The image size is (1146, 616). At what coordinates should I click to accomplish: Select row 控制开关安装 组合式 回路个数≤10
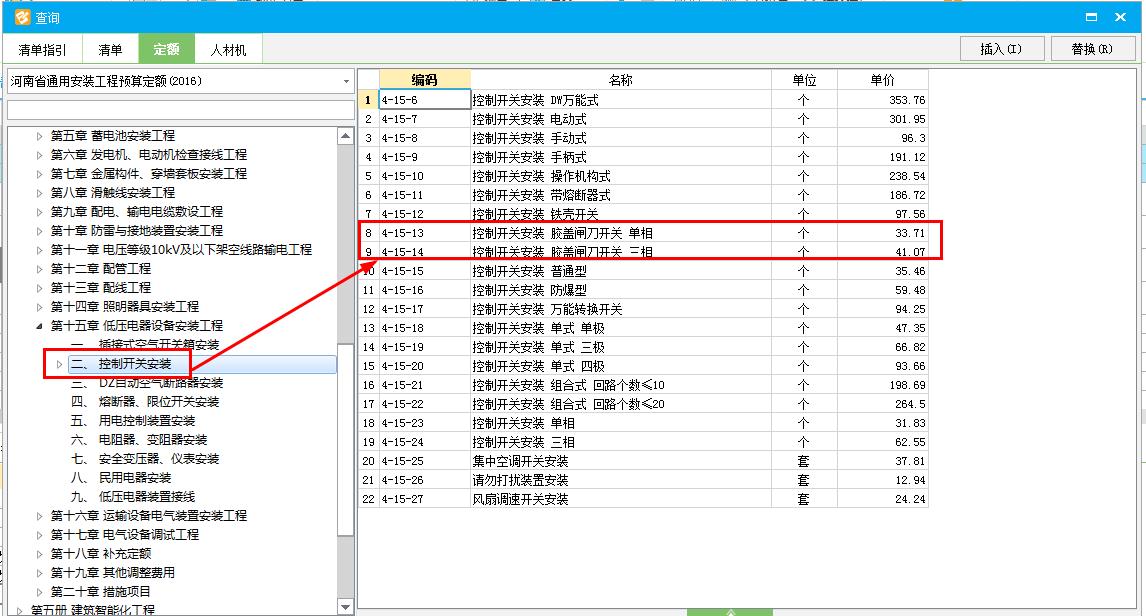pos(643,385)
